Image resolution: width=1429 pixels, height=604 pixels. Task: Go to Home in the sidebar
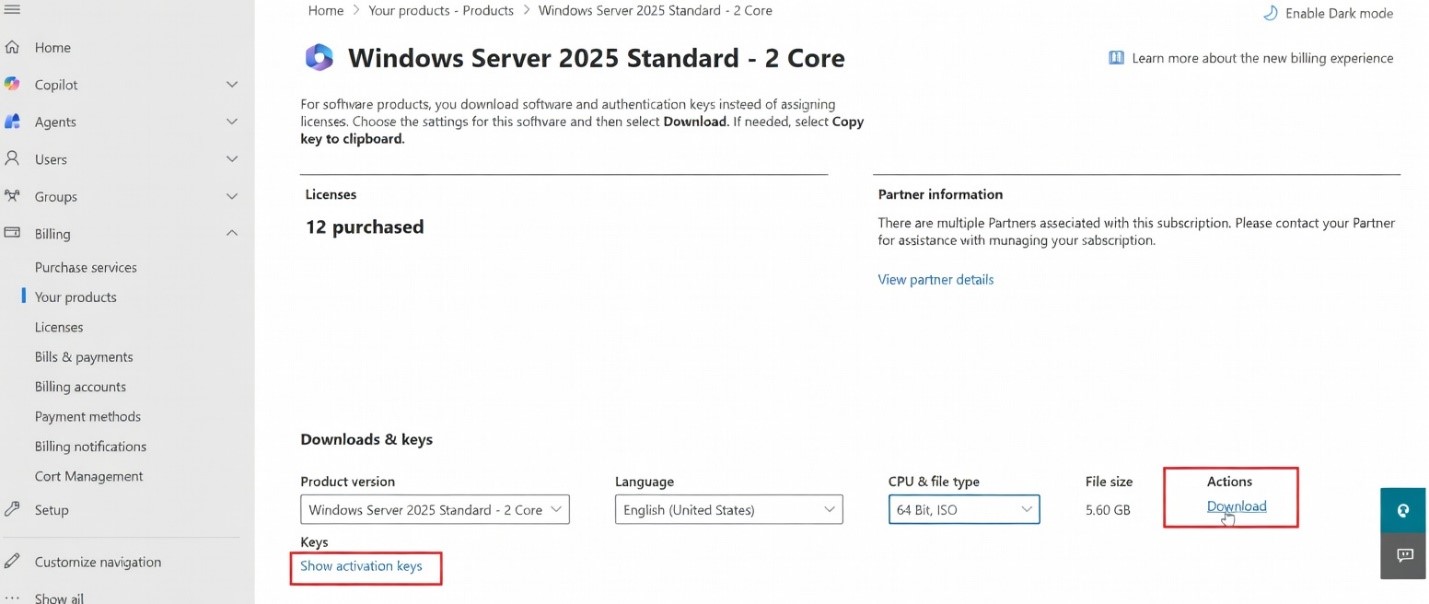point(52,47)
